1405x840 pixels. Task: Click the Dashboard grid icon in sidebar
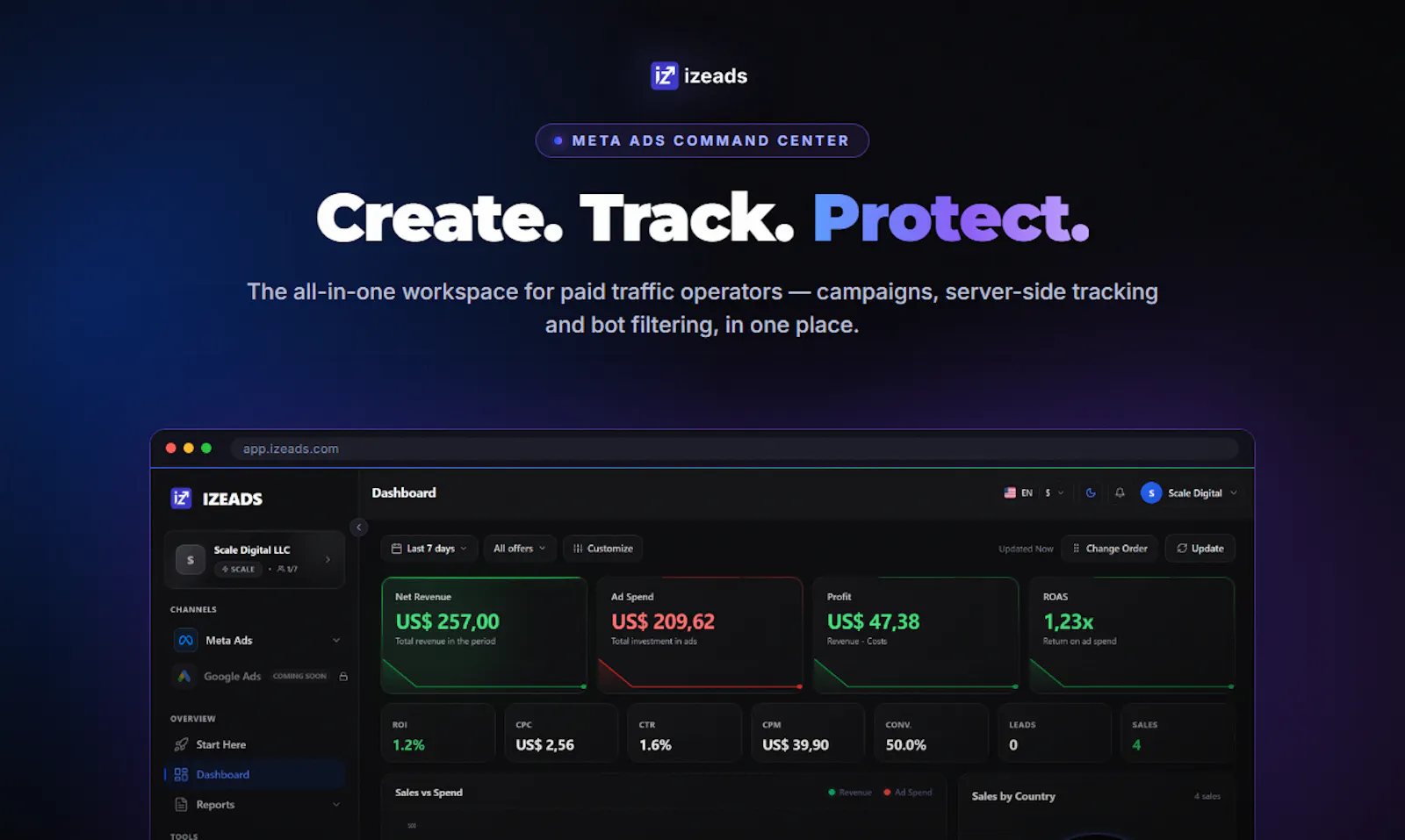pyautogui.click(x=181, y=774)
